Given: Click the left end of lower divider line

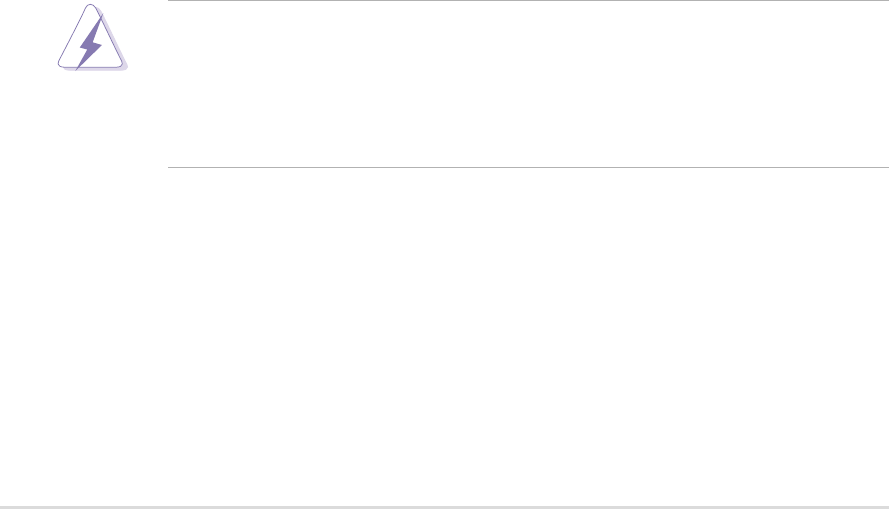Looking at the screenshot, I should [170, 167].
